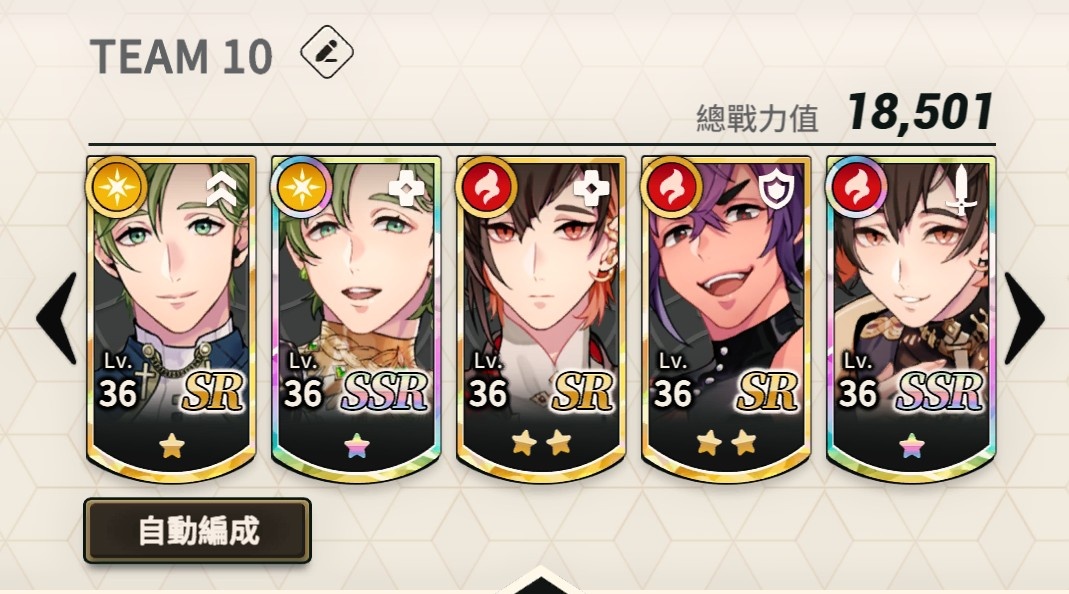Viewport: 1069px width, 594px height.
Task: Click the fire element icon on purple-haired card
Action: 672,187
